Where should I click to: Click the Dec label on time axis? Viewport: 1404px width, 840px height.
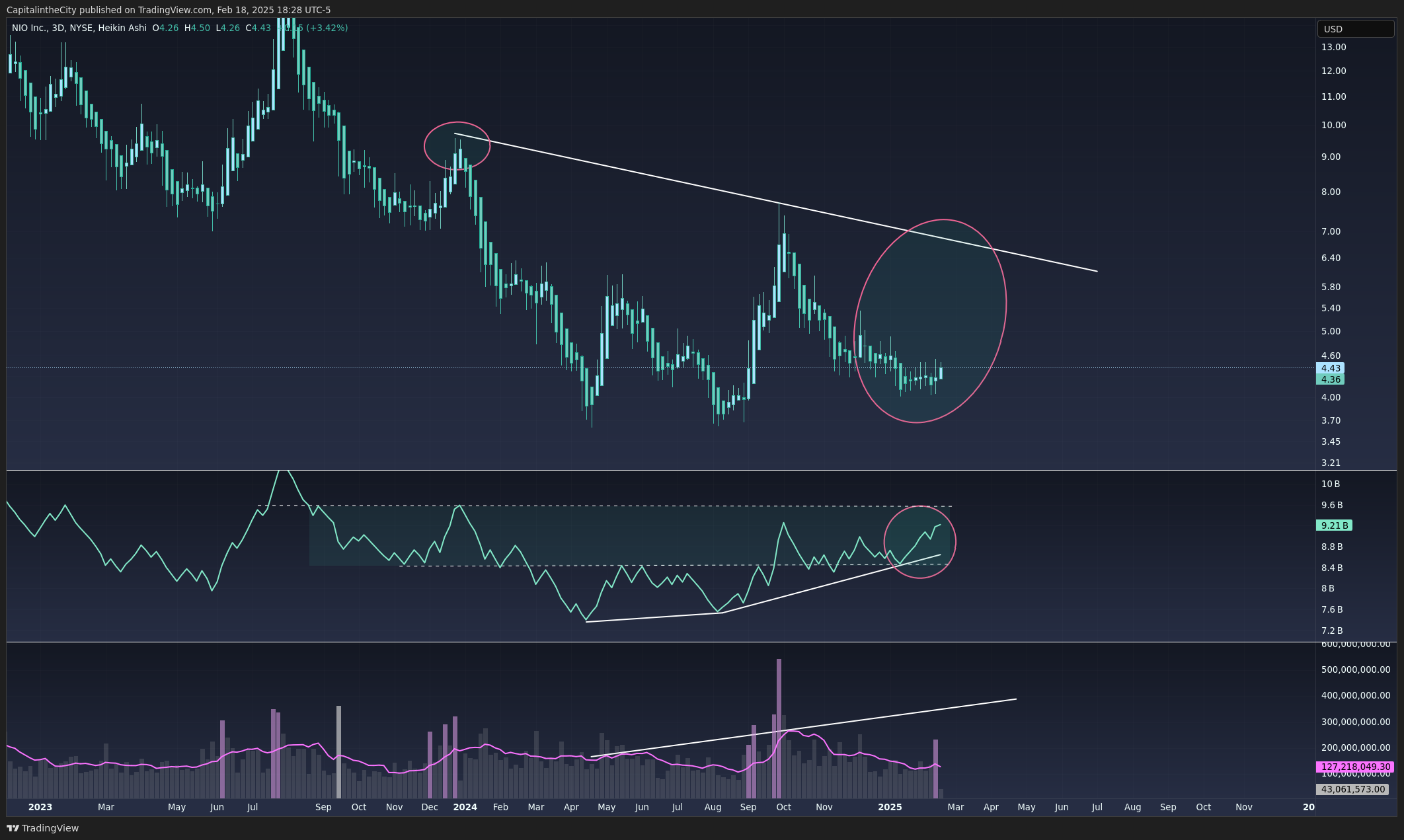[x=430, y=807]
